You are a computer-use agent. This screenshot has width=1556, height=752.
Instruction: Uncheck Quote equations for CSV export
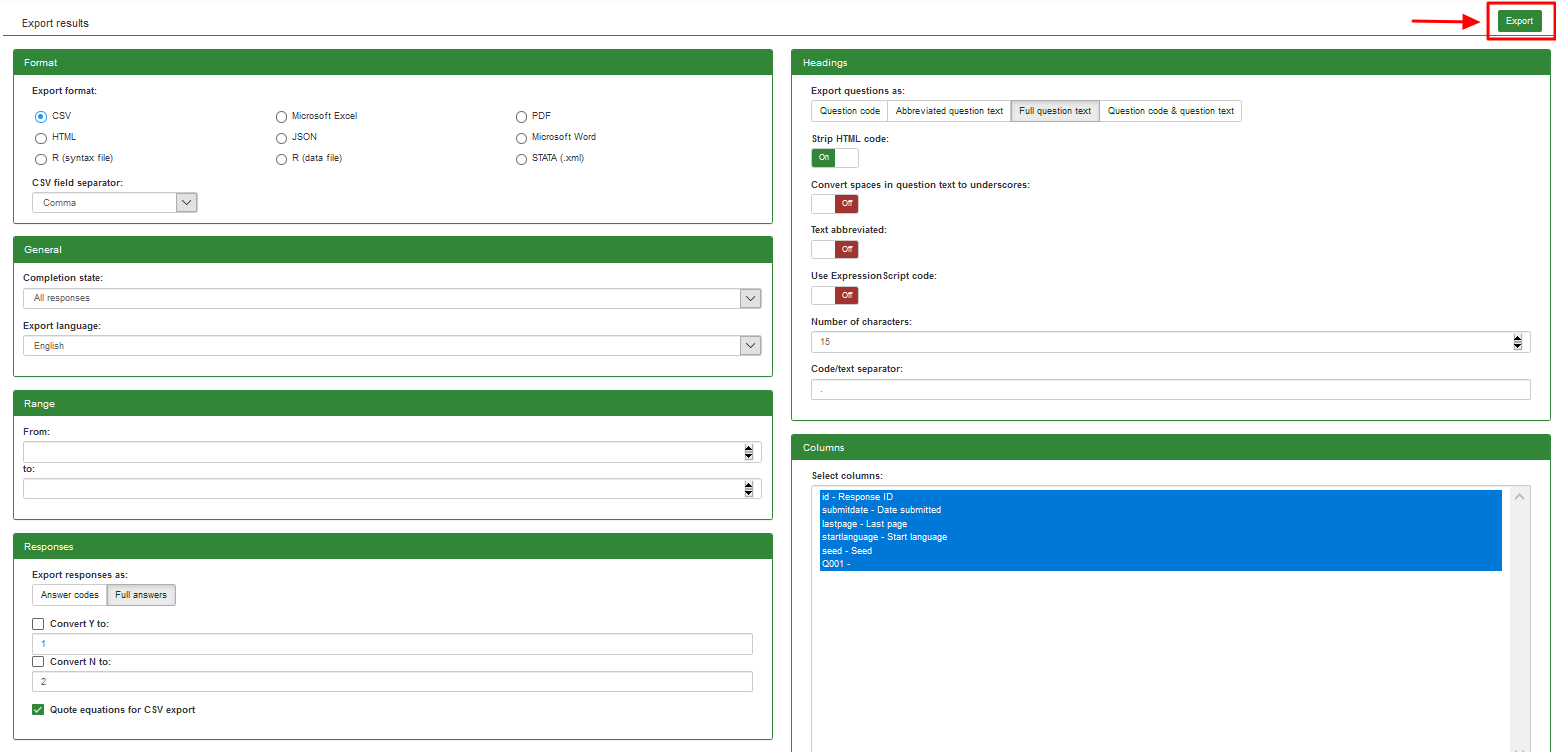pos(38,710)
